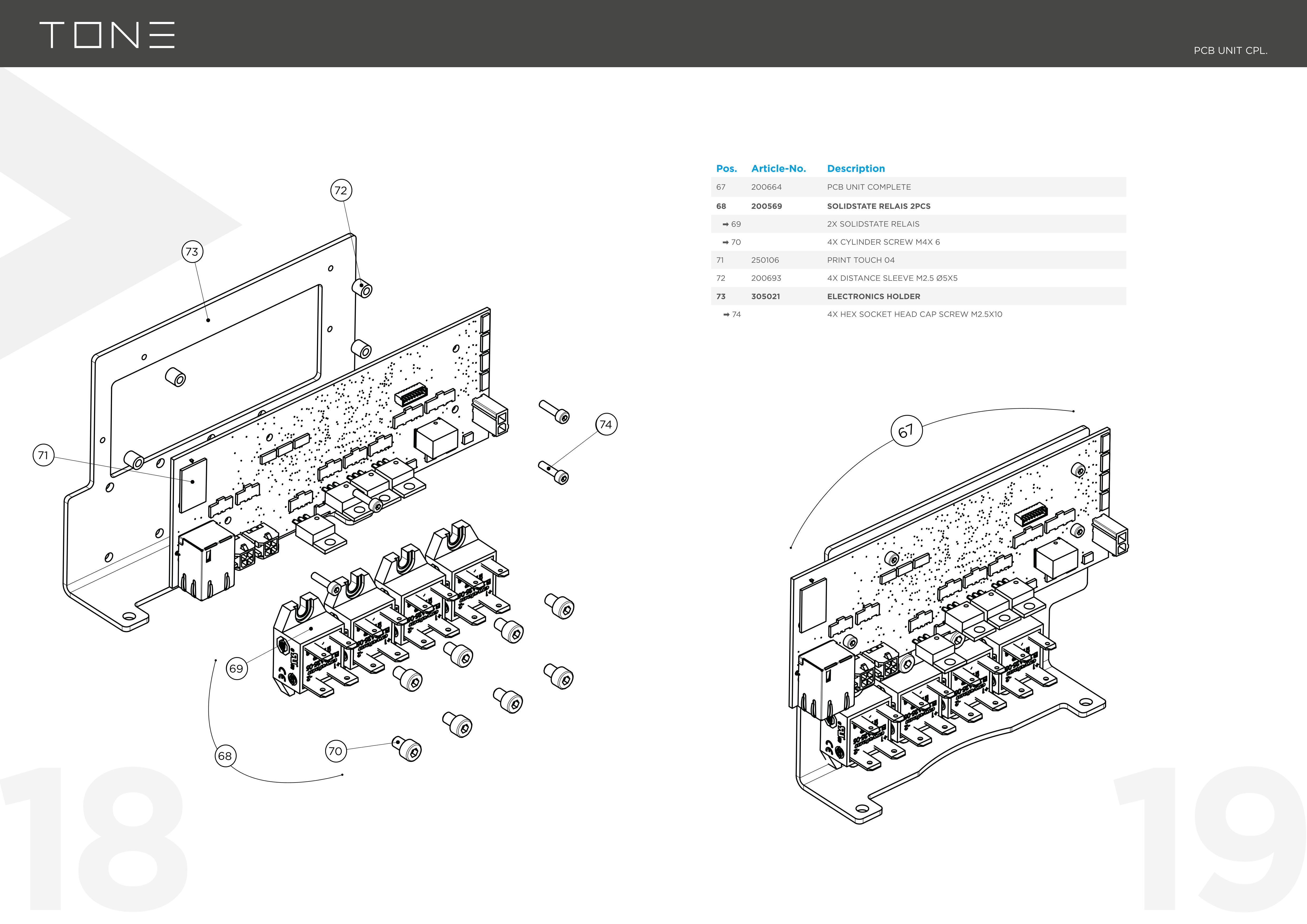Click position number 73 in the table
The width and height of the screenshot is (1307, 924).
tap(721, 297)
